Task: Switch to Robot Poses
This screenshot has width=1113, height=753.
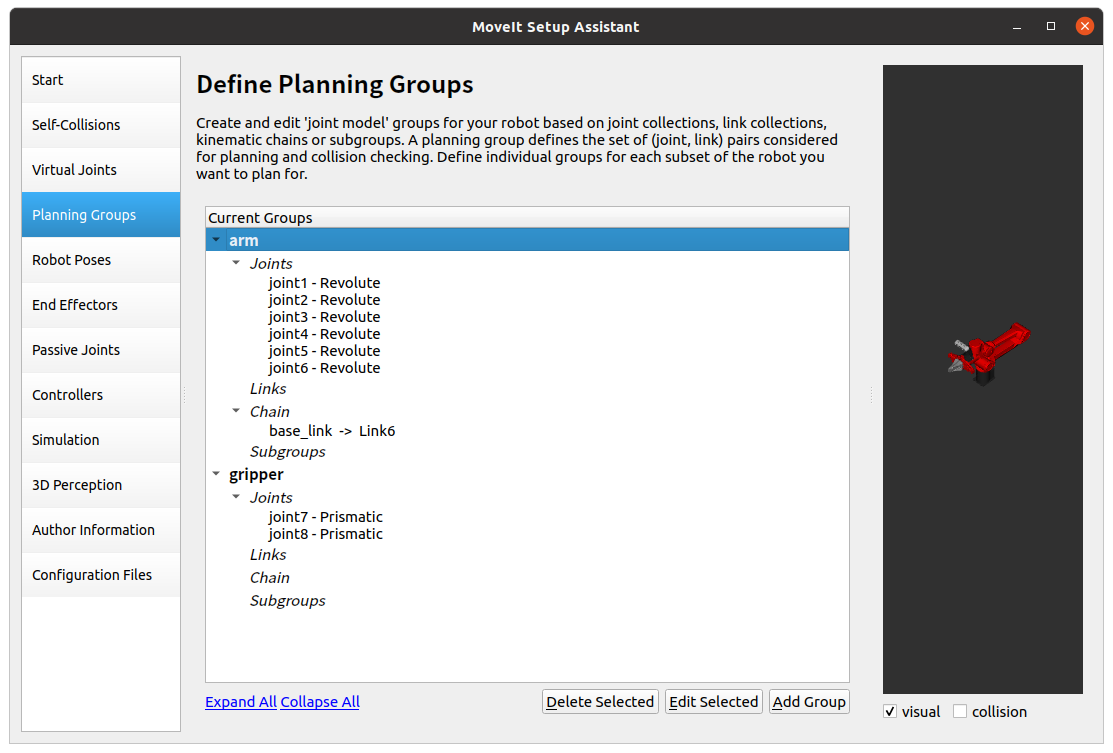Action: [x=101, y=260]
